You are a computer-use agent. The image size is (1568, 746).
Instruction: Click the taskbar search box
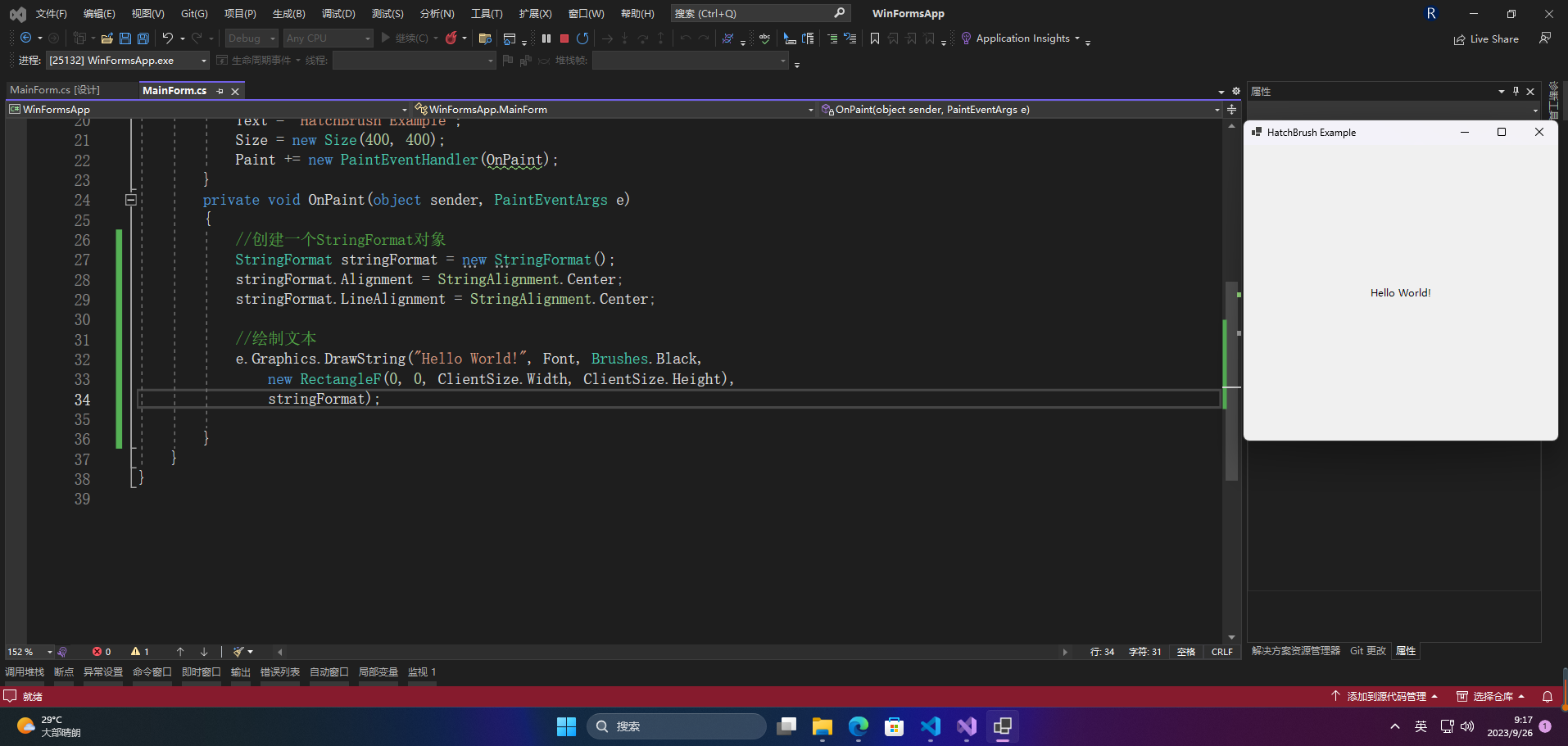(677, 726)
